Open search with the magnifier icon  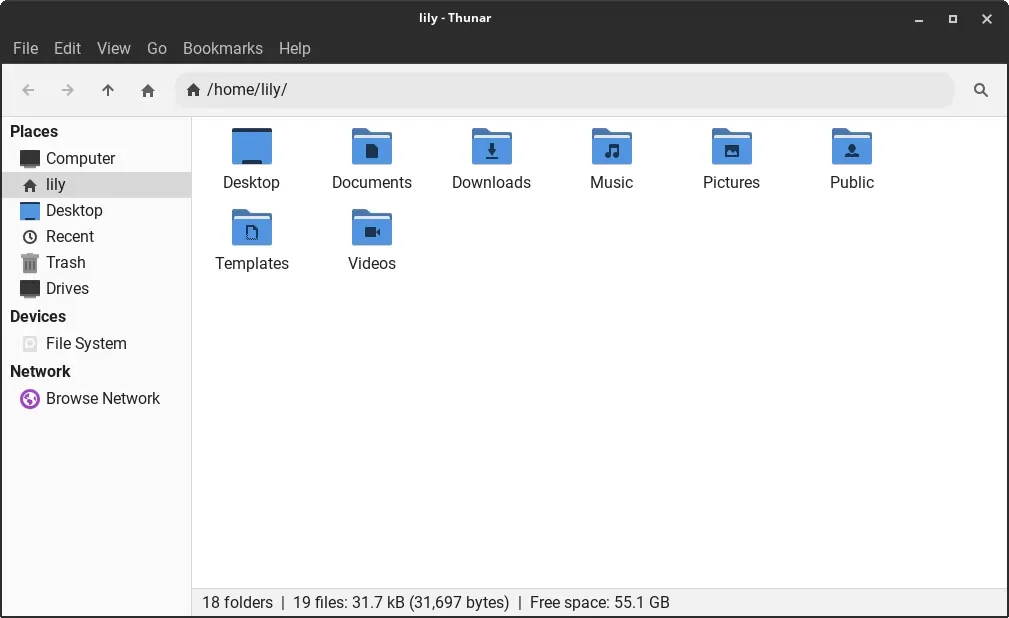tap(981, 90)
